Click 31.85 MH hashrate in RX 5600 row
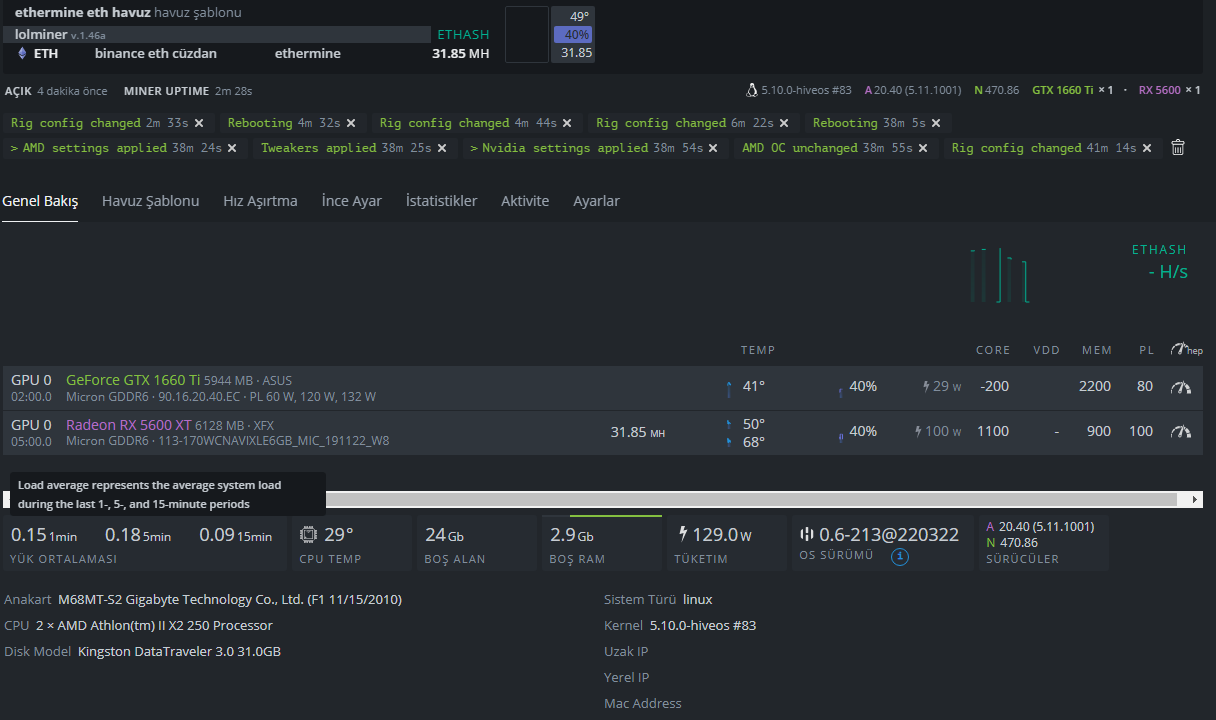The image size is (1216, 720). coord(638,432)
